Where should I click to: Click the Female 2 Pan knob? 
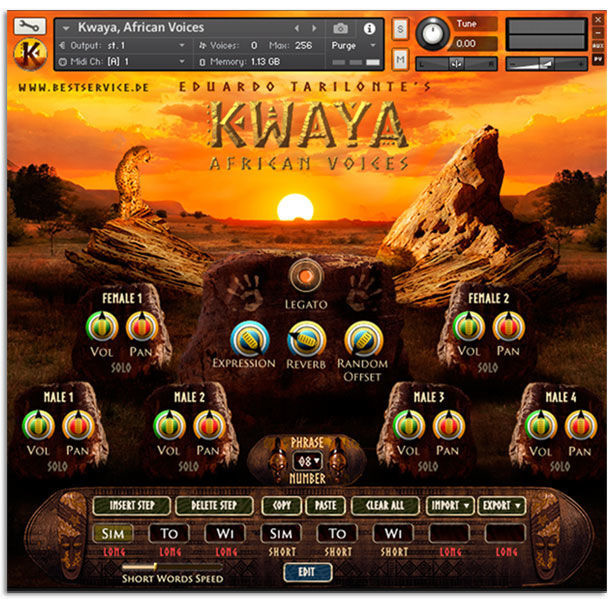509,327
